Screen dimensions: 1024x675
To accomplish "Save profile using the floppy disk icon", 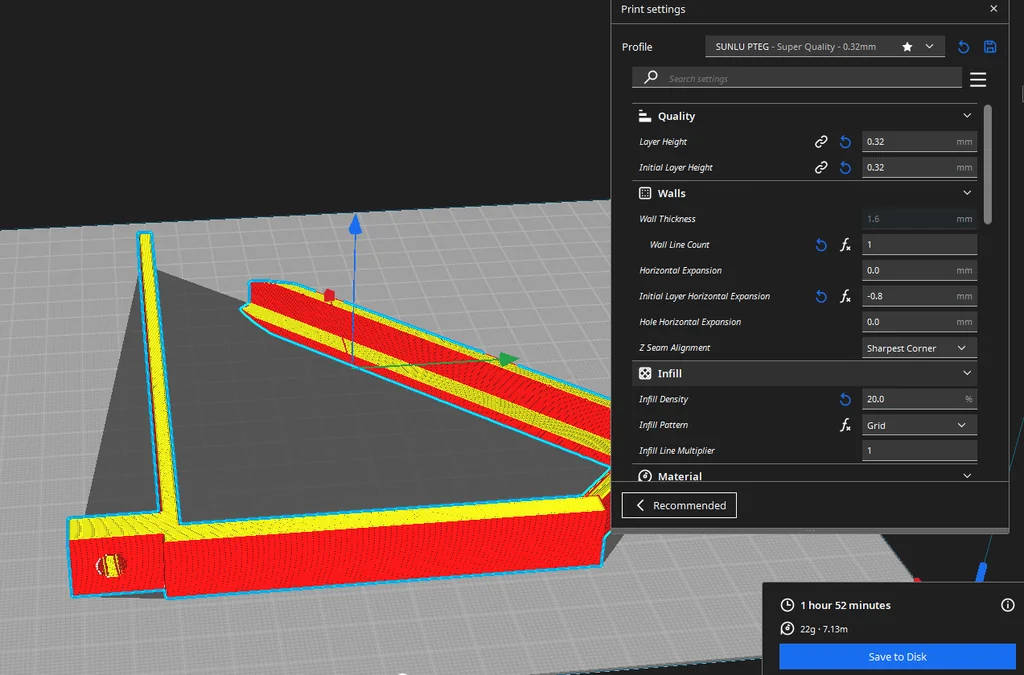I will [990, 47].
